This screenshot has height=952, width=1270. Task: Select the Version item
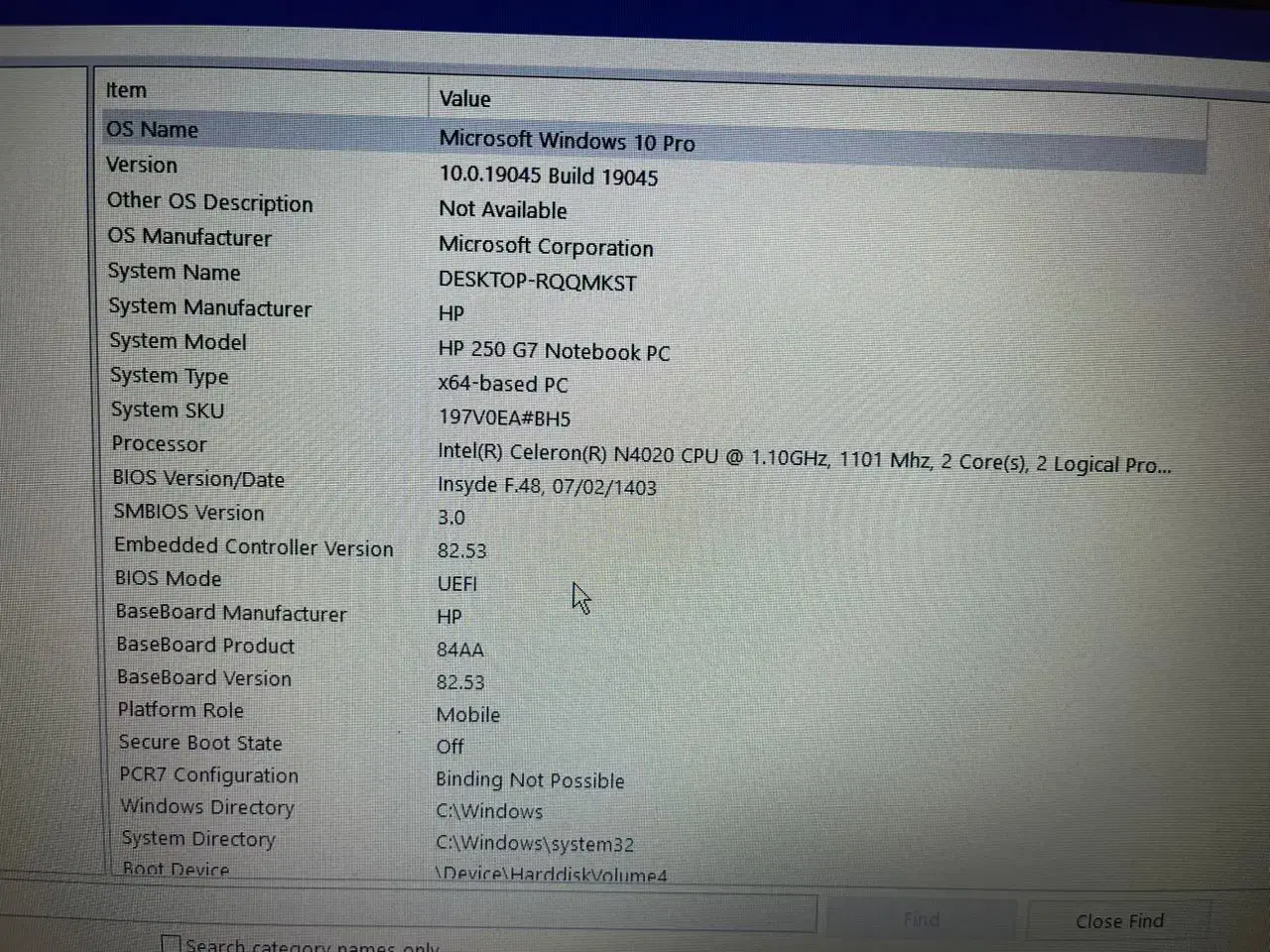142,166
